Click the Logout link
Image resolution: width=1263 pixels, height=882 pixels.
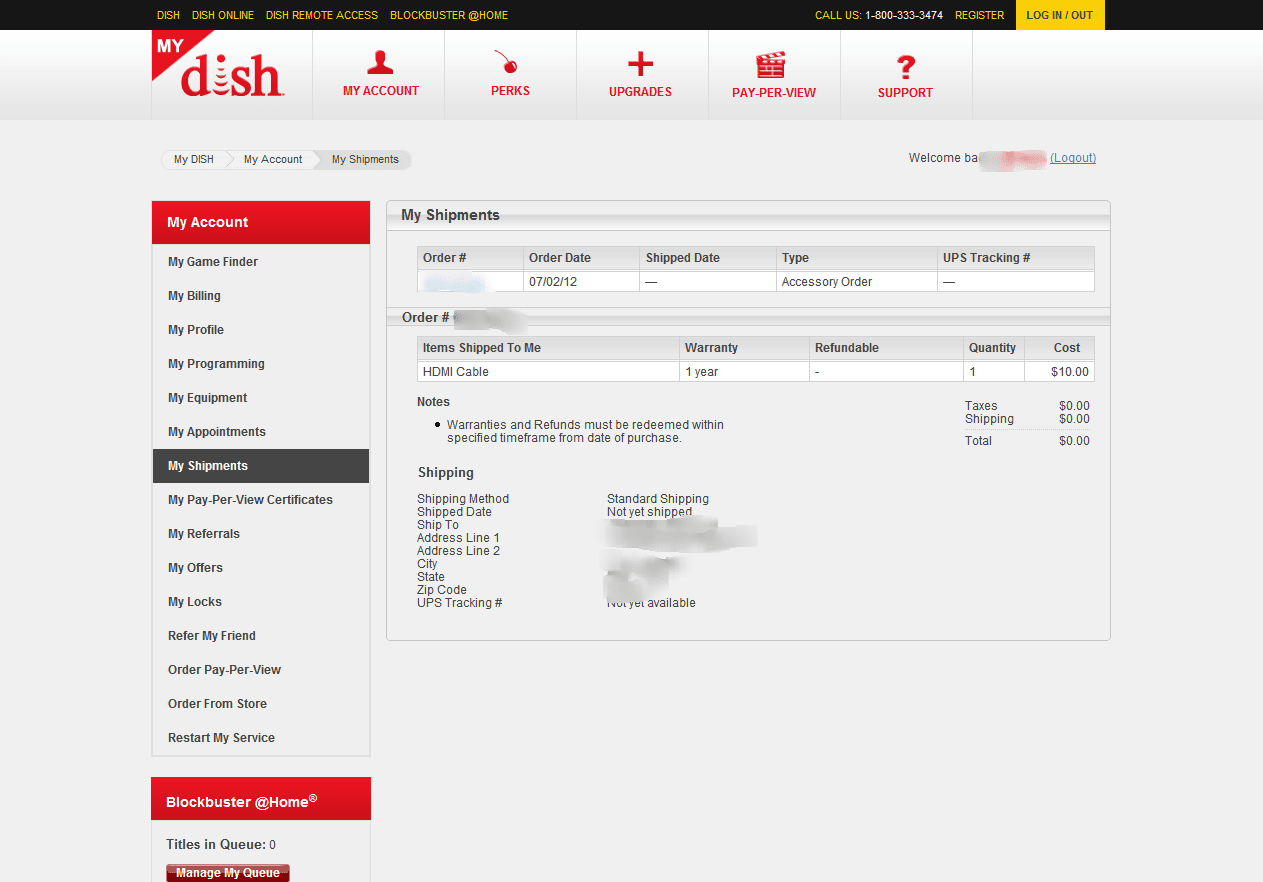[1073, 158]
